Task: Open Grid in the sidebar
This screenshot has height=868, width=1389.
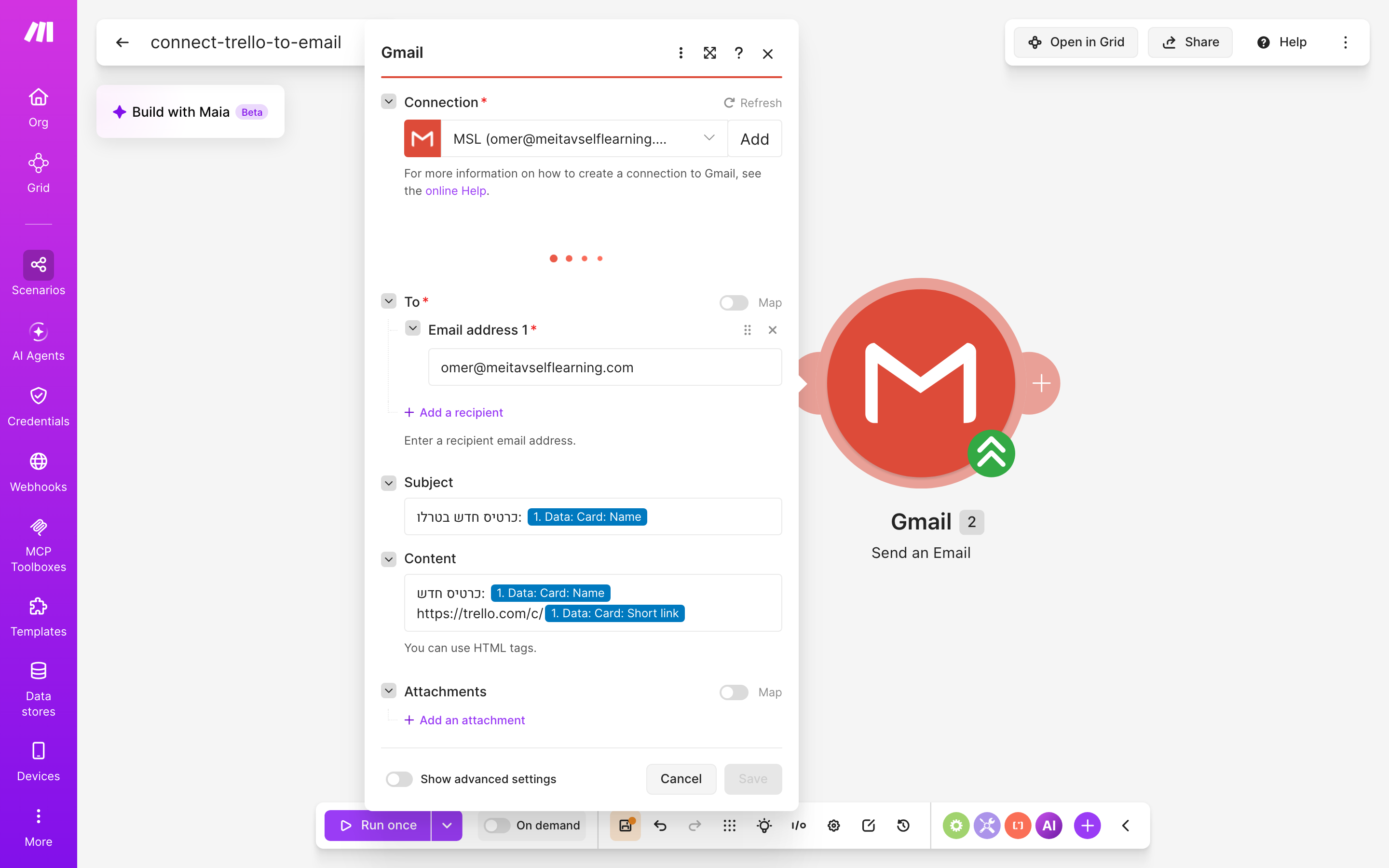Action: point(39,173)
